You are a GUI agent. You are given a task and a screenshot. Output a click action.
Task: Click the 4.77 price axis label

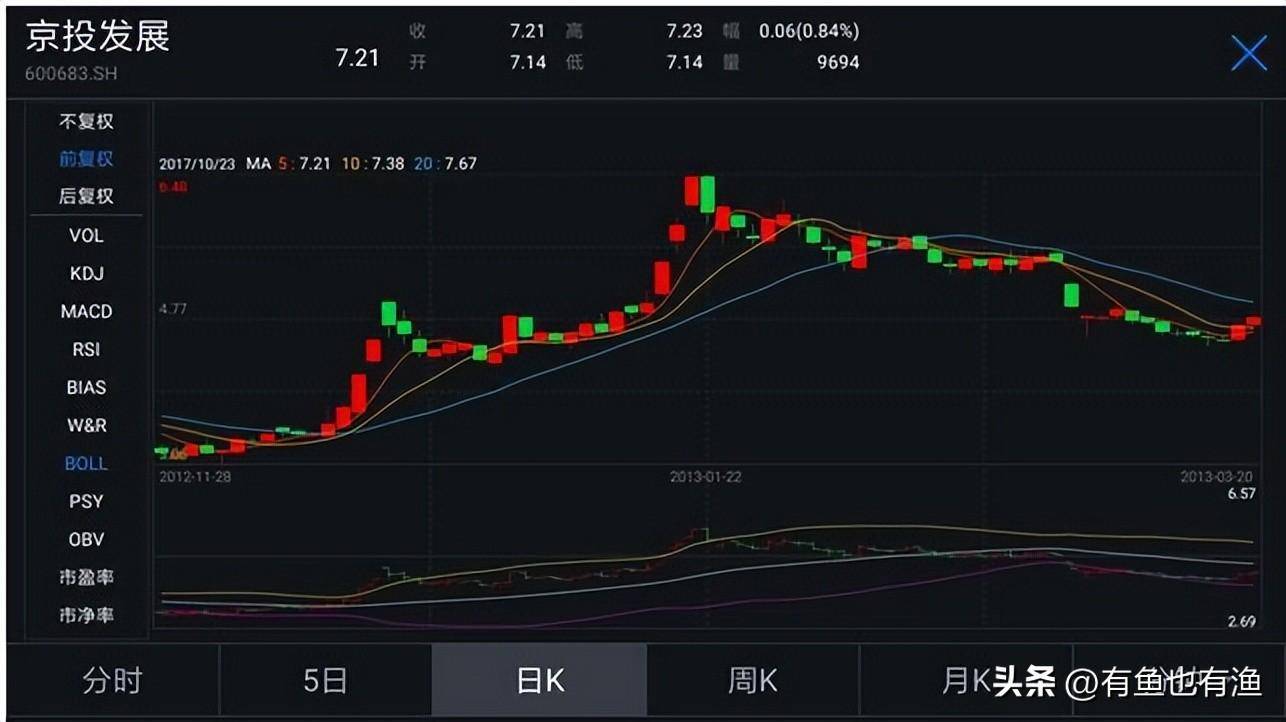[x=172, y=310]
